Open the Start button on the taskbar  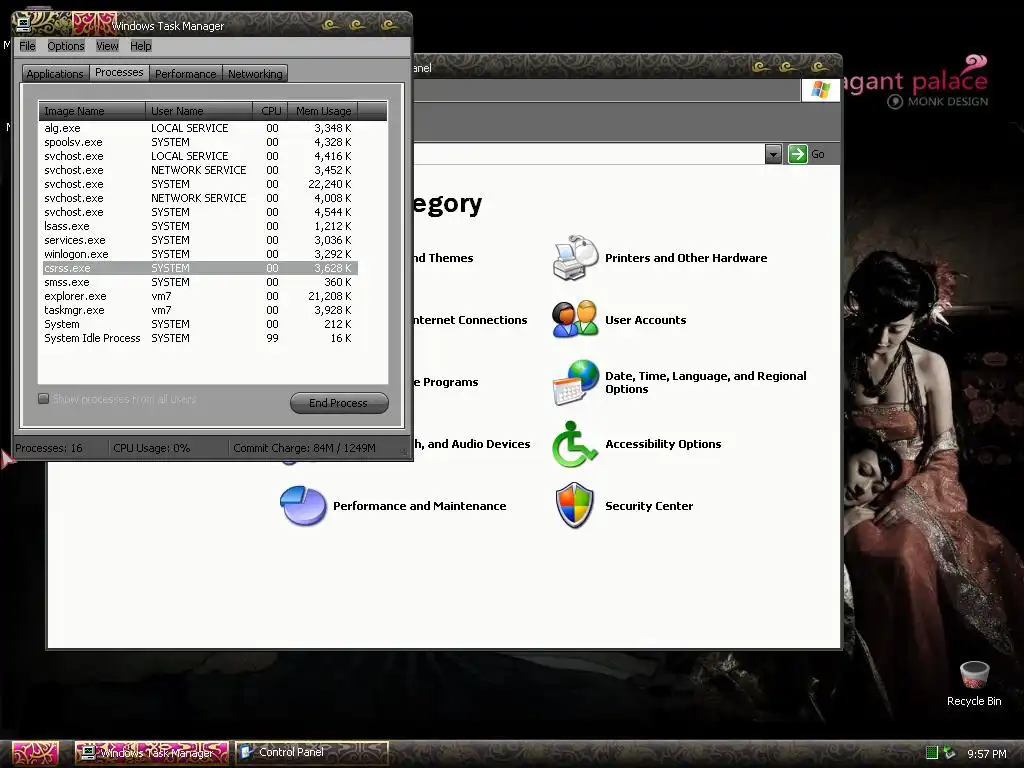[x=35, y=754]
